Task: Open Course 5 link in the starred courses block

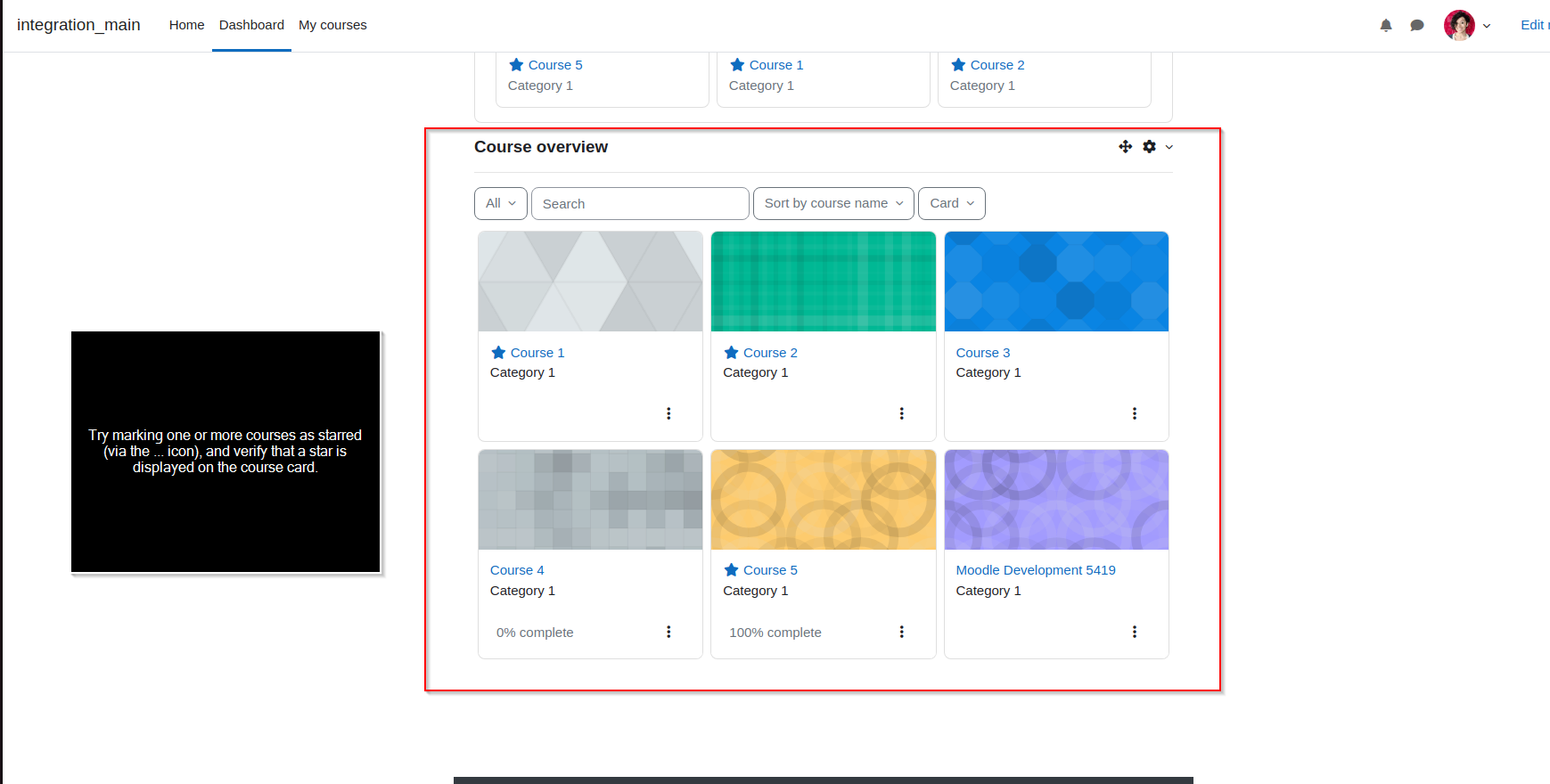Action: point(555,65)
